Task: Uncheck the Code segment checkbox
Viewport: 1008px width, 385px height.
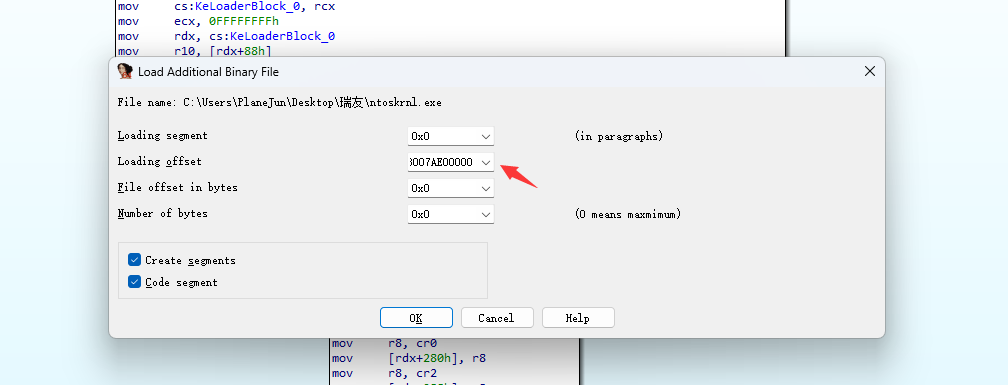Action: pos(134,282)
